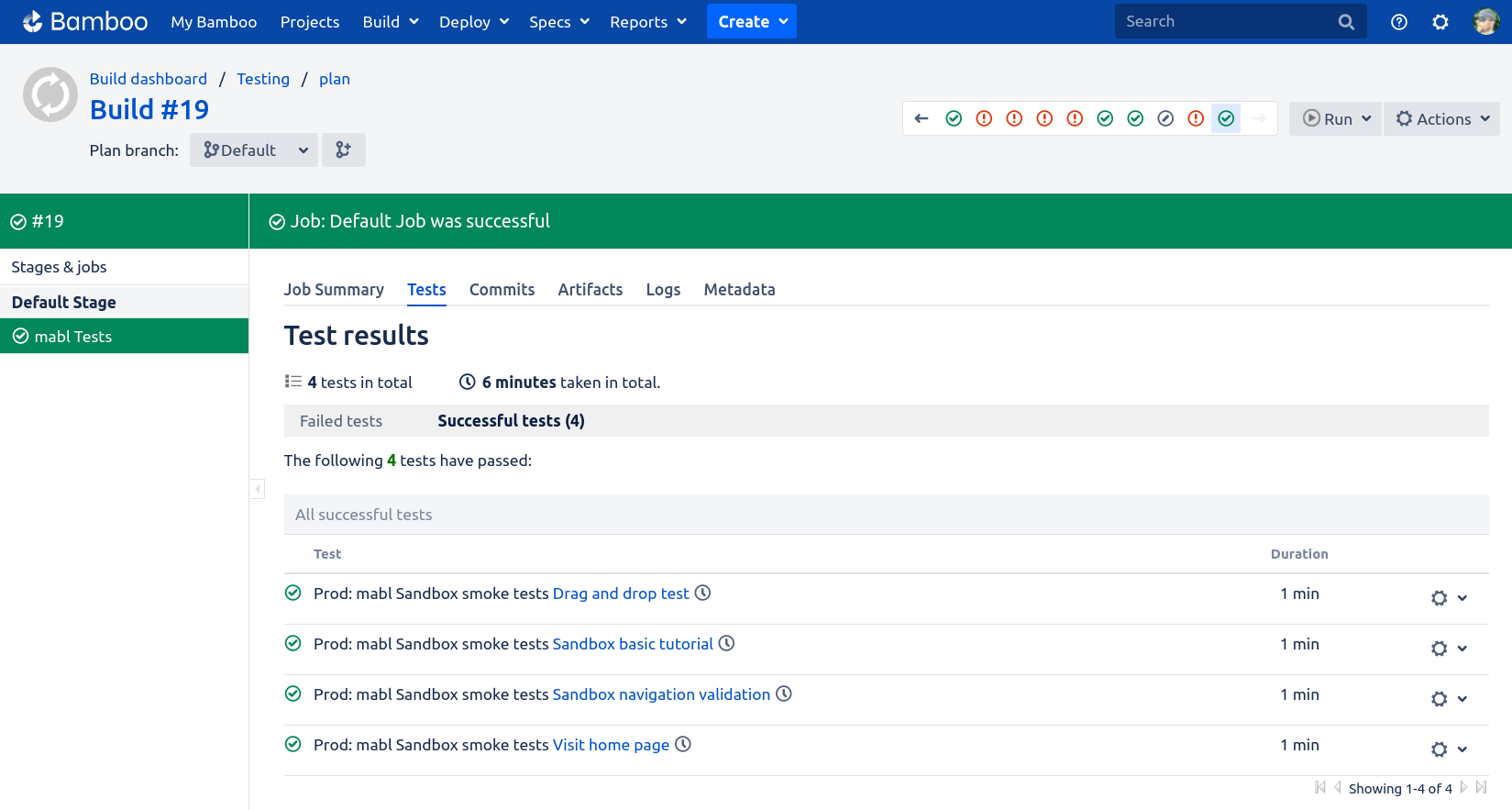Open the Drag and drop test link
1512x810 pixels.
pyautogui.click(x=621, y=594)
